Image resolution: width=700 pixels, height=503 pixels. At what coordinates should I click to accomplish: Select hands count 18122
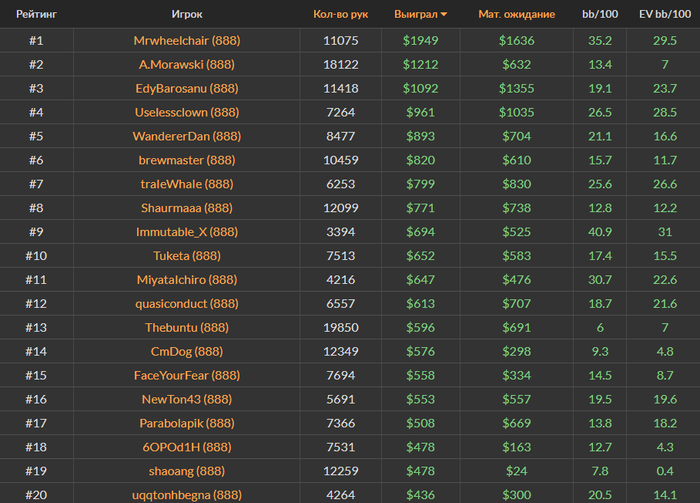coord(341,65)
